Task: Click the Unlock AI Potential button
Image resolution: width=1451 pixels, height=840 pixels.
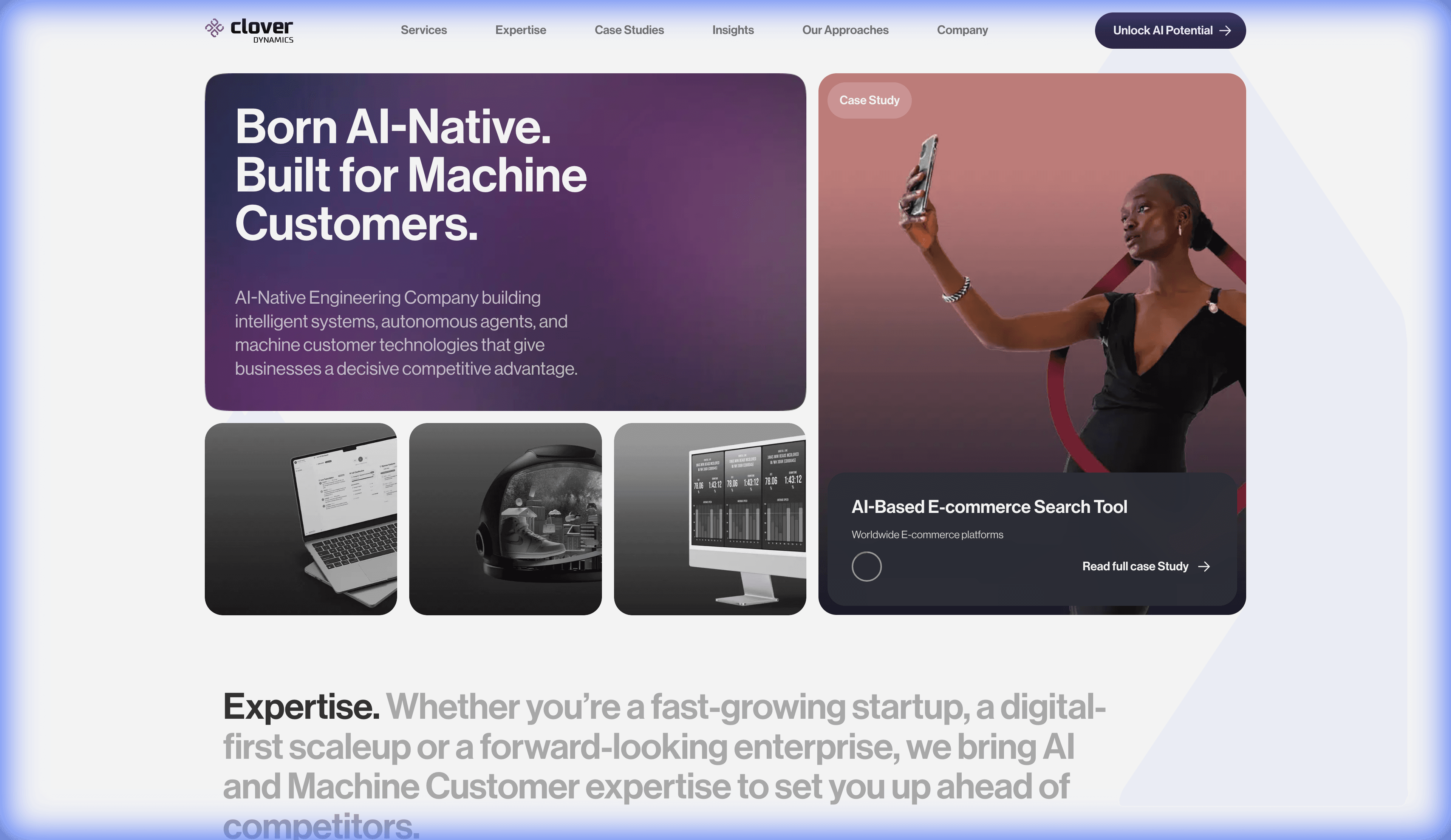Action: pos(1170,31)
